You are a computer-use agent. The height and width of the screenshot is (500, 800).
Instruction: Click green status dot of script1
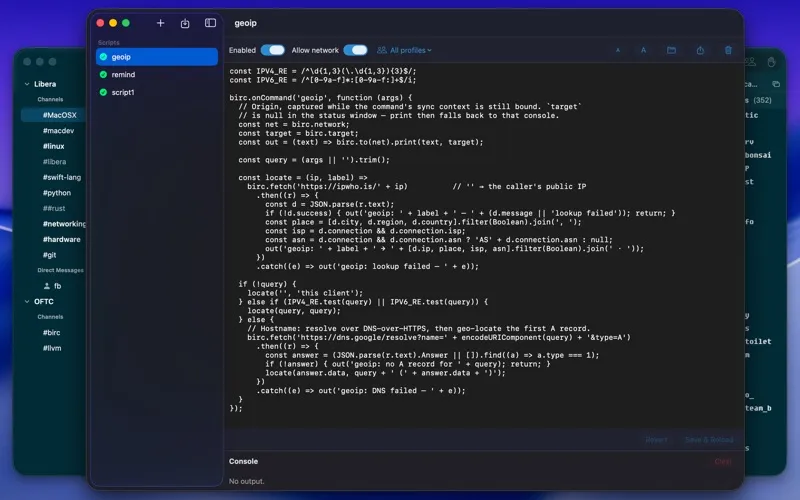103,92
